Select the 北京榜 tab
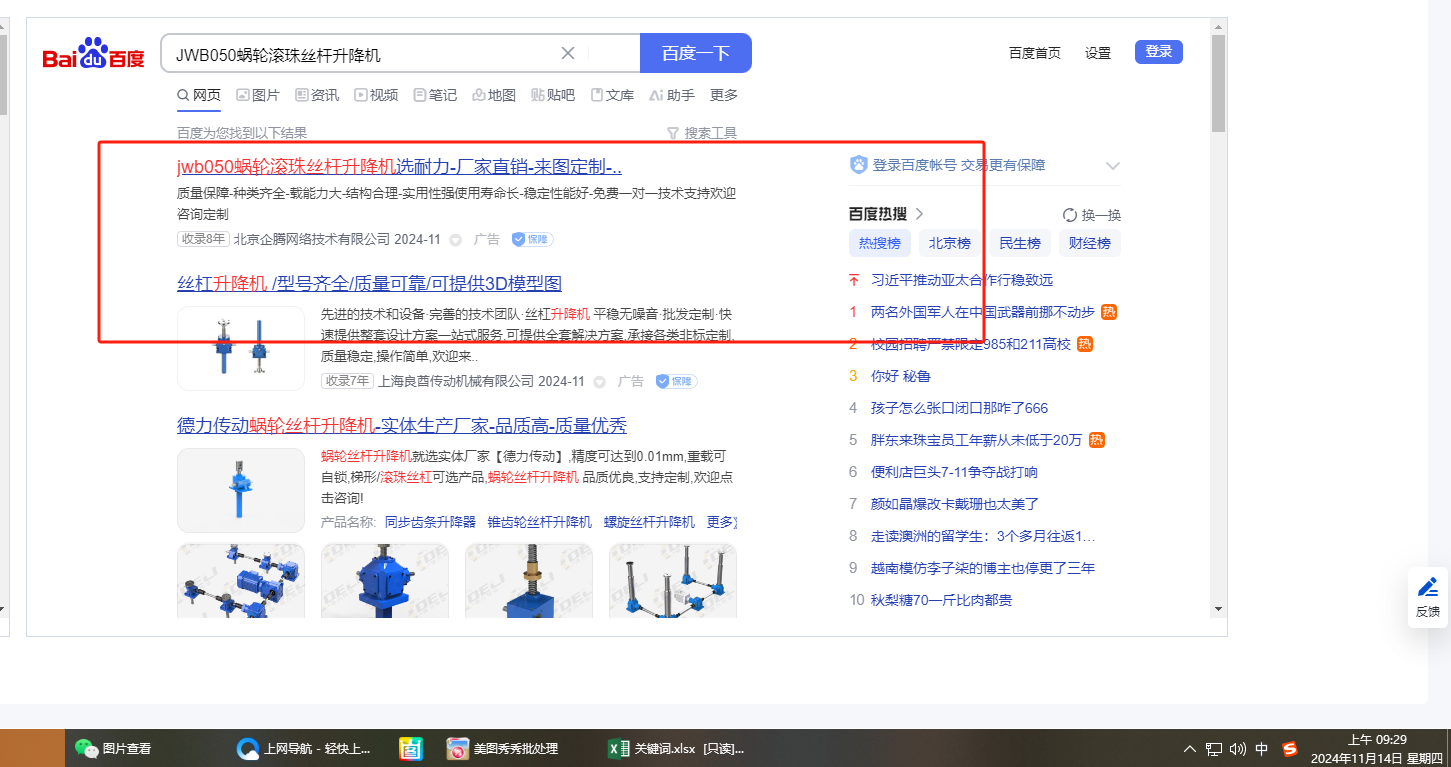This screenshot has width=1451, height=767. click(950, 243)
